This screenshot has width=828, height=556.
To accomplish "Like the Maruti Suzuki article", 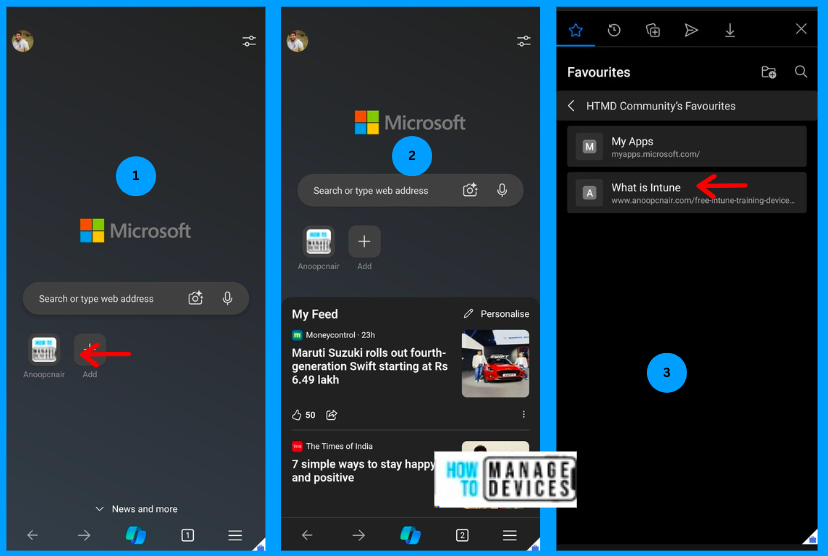I will click(297, 415).
